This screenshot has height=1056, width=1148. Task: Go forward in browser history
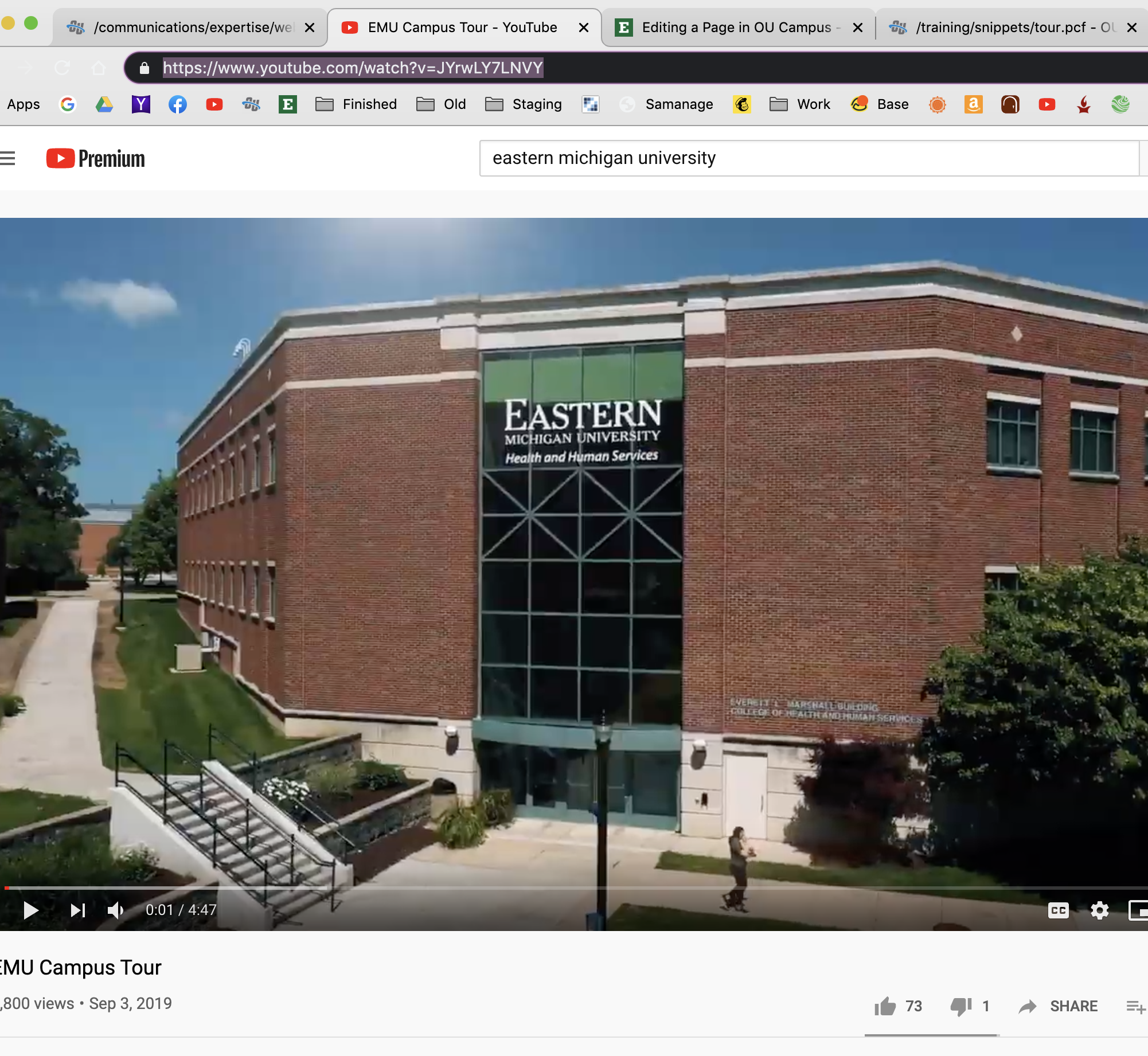coord(25,68)
